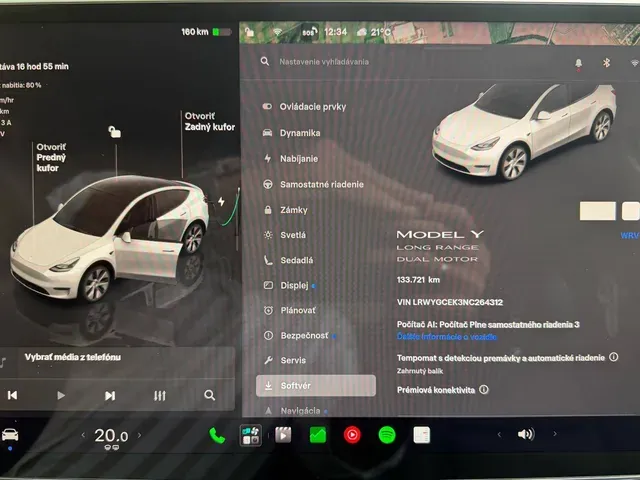
Task: Open the Sedadlá seats menu
Action: (x=288, y=260)
